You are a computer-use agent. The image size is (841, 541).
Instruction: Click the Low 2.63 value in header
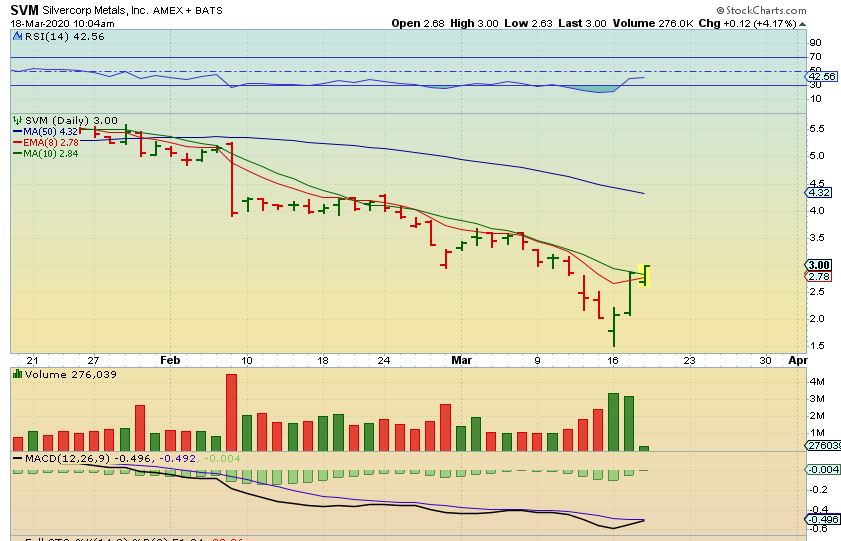[528, 24]
